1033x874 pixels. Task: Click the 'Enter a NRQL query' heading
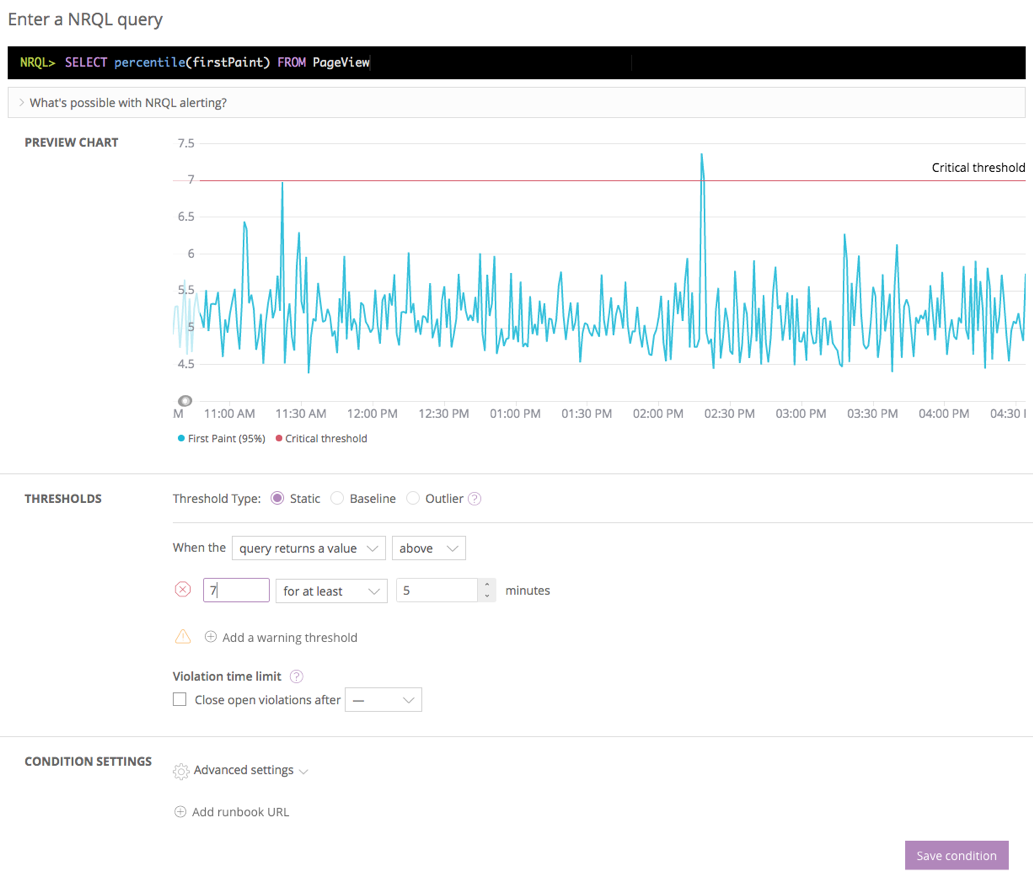pyautogui.click(x=85, y=20)
